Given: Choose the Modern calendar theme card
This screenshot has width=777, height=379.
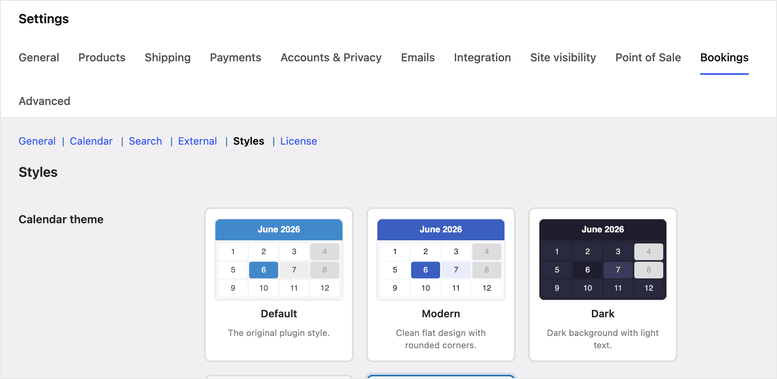Looking at the screenshot, I should (x=441, y=284).
